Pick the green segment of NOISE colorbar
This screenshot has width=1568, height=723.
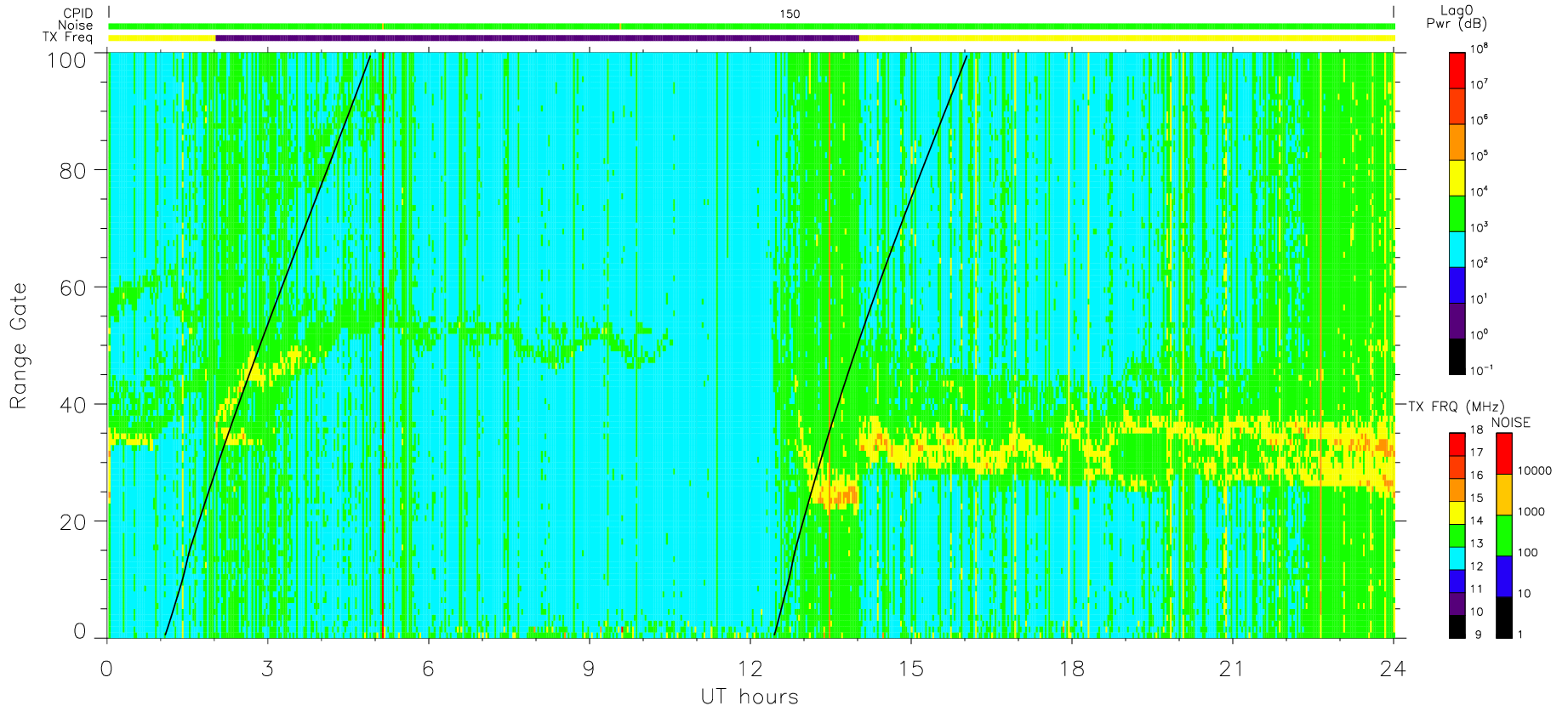tap(1503, 536)
